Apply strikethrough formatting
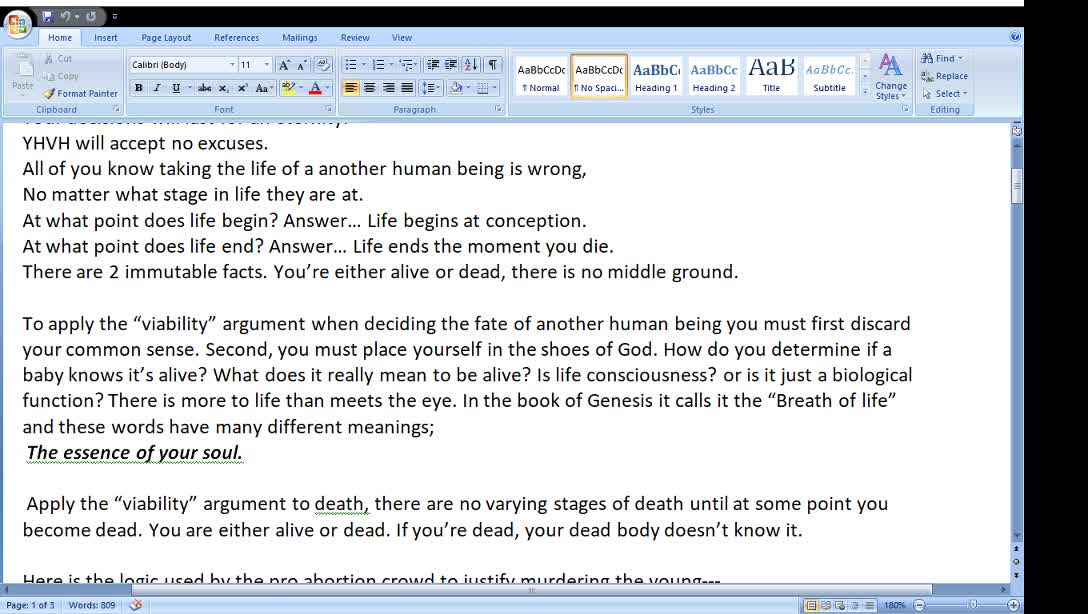Image resolution: width=1088 pixels, height=614 pixels. [x=204, y=88]
